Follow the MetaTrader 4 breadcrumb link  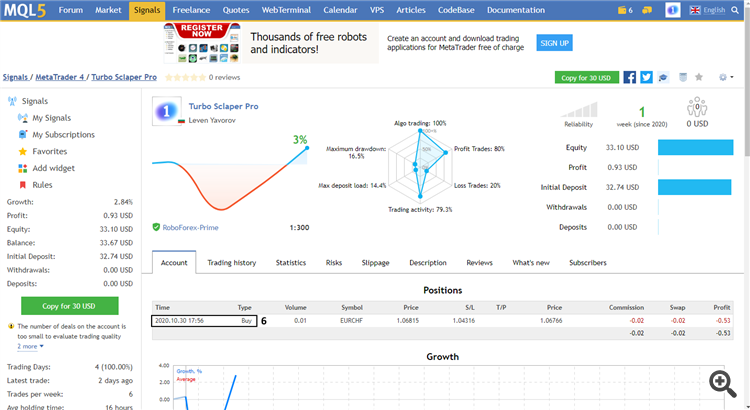coord(60,77)
